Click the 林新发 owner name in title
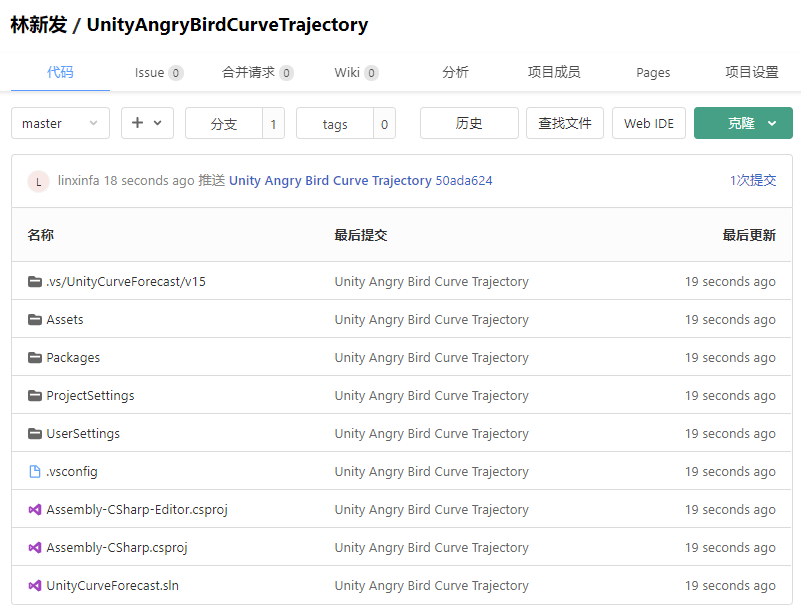Viewport: 801px width, 615px height. [39, 24]
